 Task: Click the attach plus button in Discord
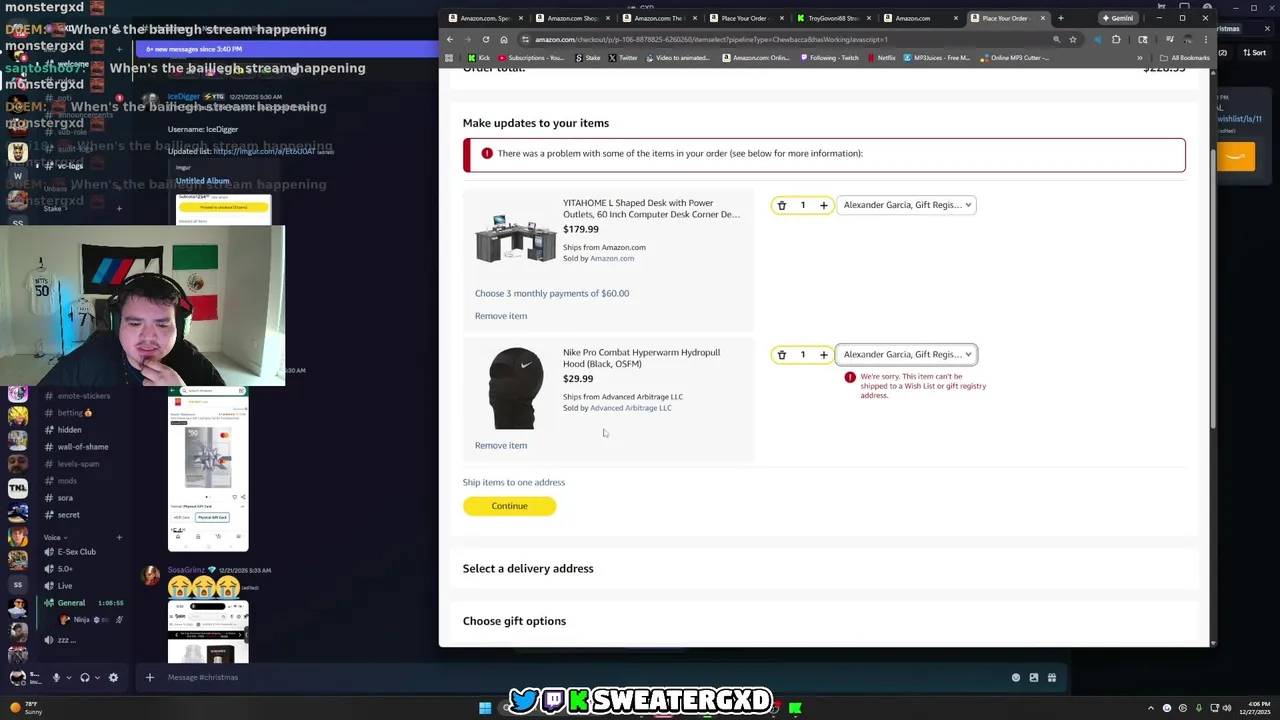(x=150, y=678)
